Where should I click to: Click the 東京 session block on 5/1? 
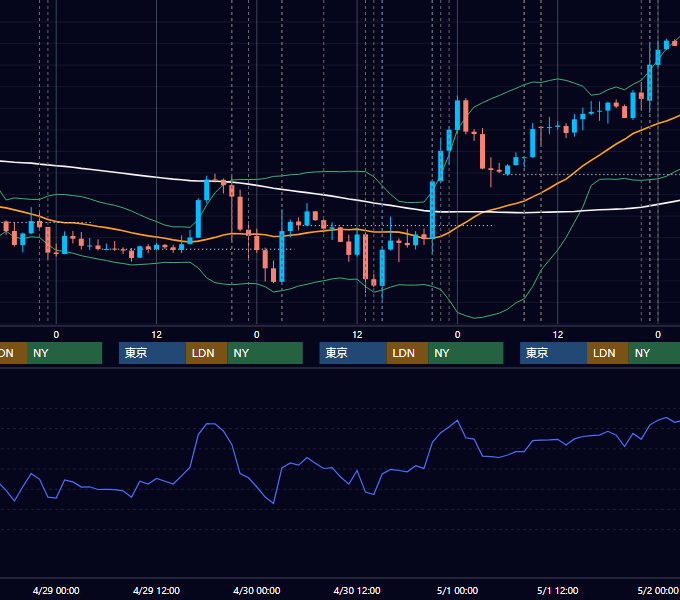point(553,353)
